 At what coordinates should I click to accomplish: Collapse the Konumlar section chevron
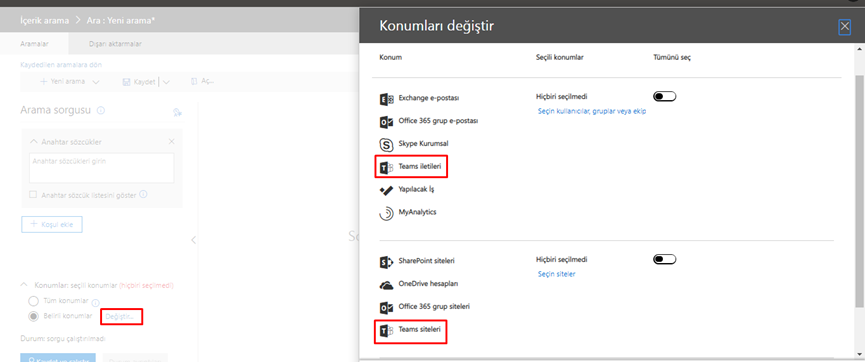pos(24,285)
